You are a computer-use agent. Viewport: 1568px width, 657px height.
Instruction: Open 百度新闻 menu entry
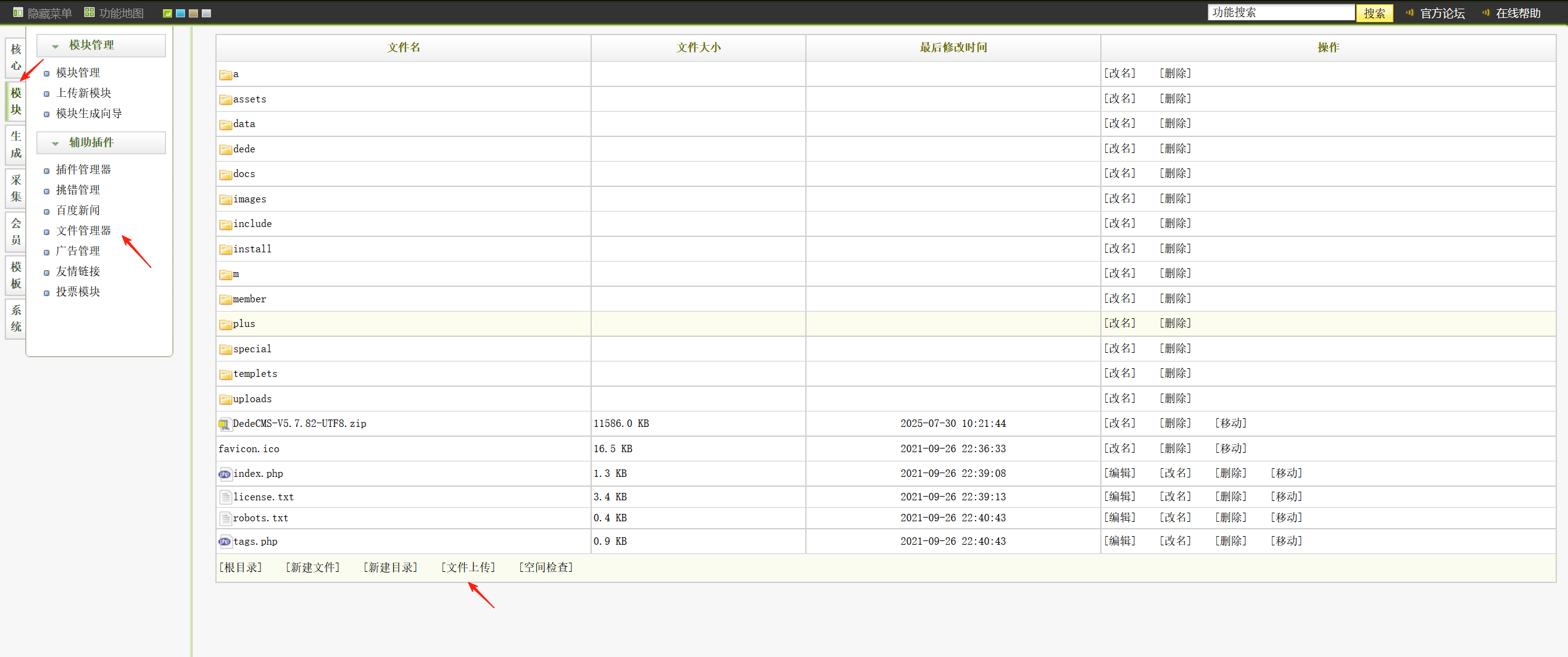pos(78,210)
